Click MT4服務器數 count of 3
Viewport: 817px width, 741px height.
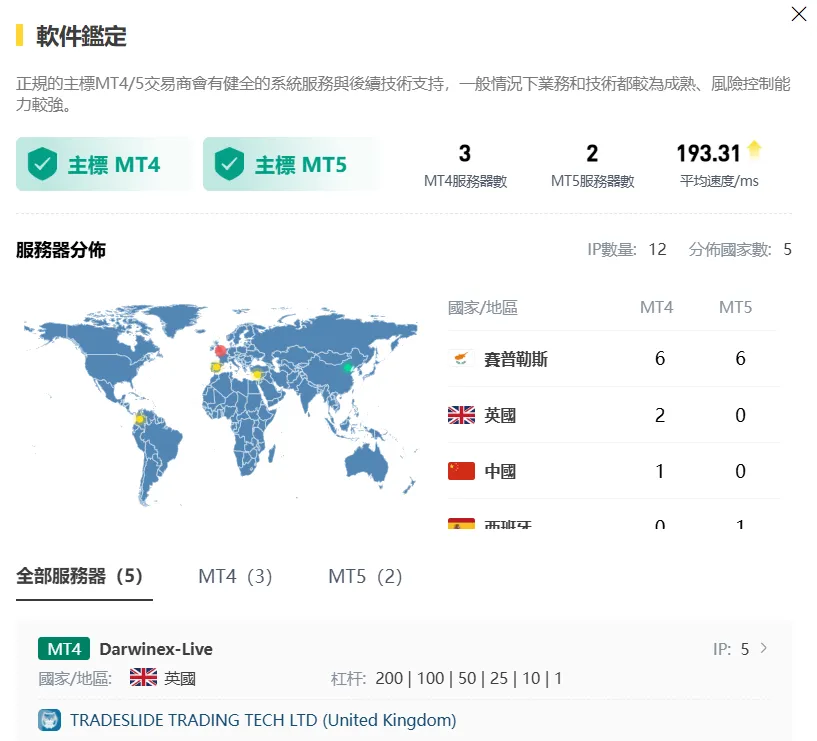[465, 153]
